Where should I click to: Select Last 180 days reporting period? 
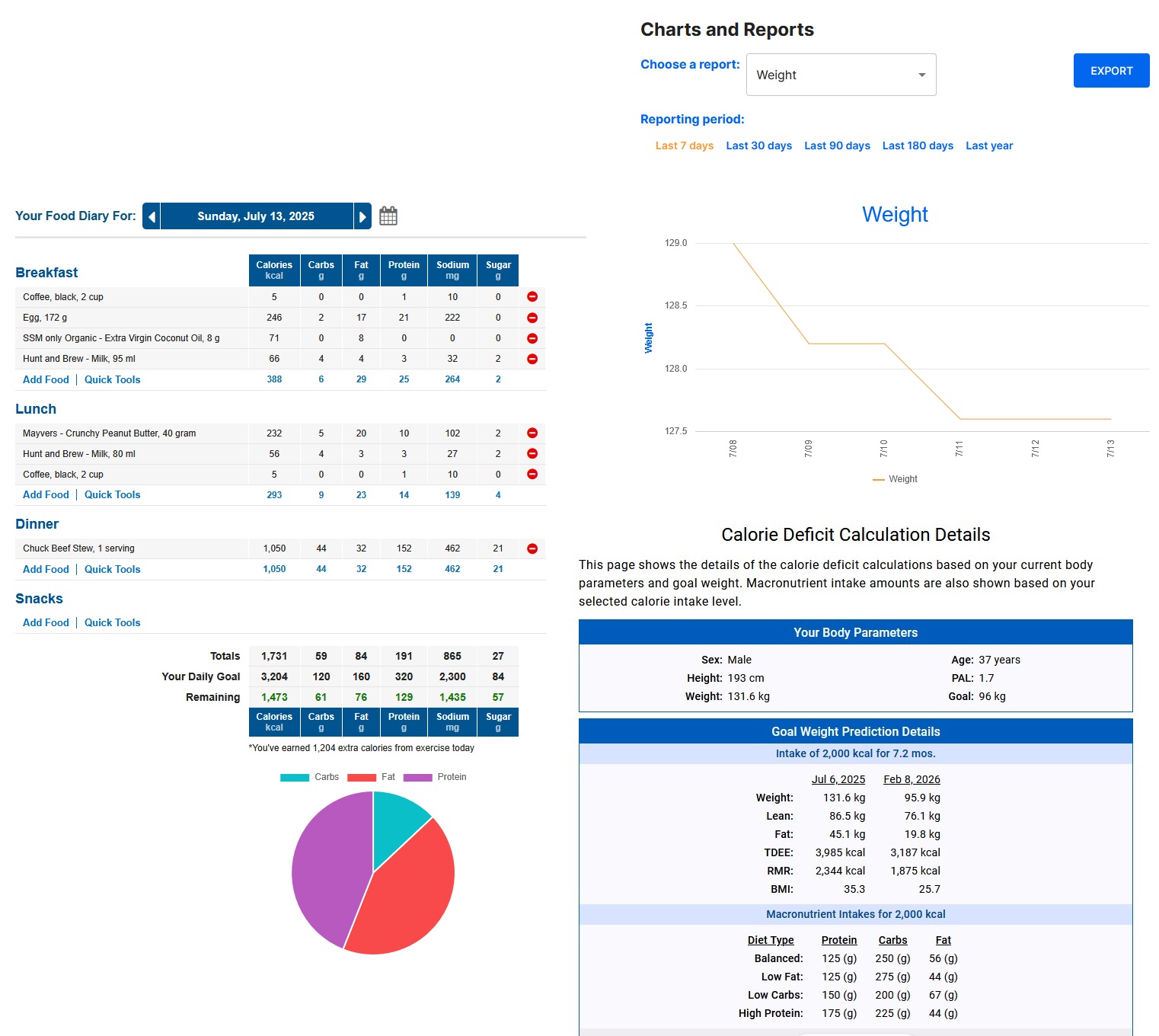click(918, 145)
